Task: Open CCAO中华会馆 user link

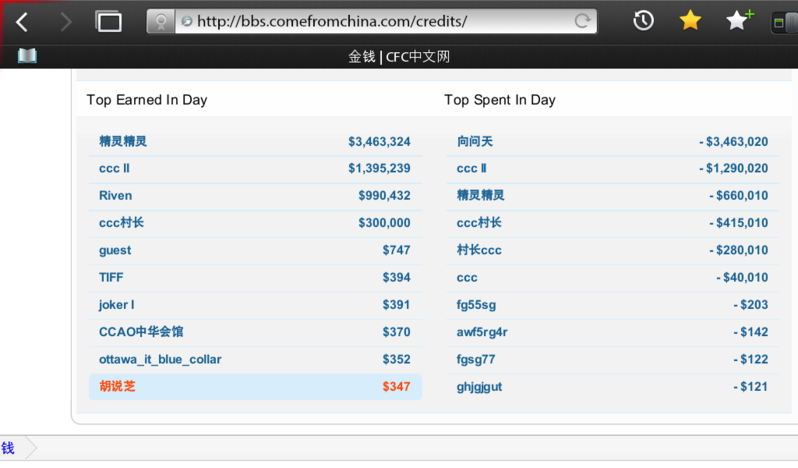Action: [x=141, y=332]
